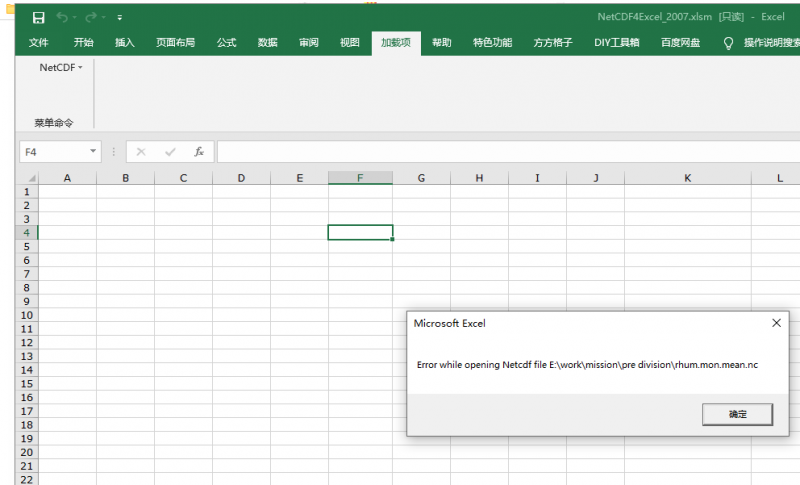This screenshot has width=800, height=485.
Task: Select column K header
Action: [x=688, y=178]
